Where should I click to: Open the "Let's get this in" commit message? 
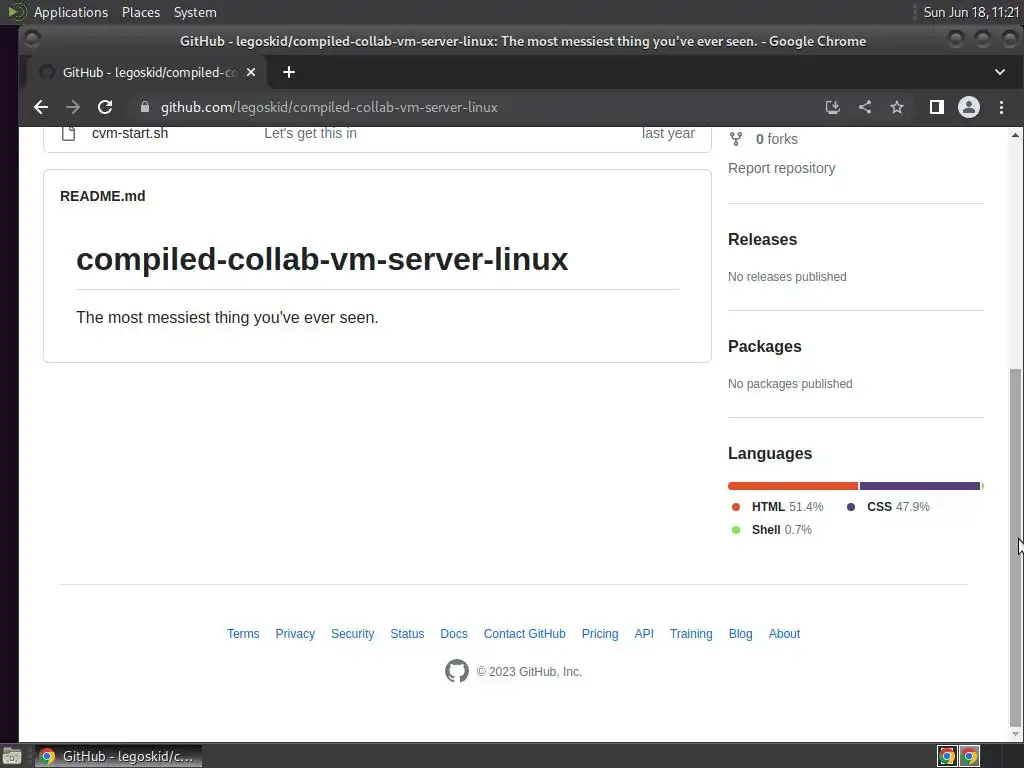click(310, 133)
